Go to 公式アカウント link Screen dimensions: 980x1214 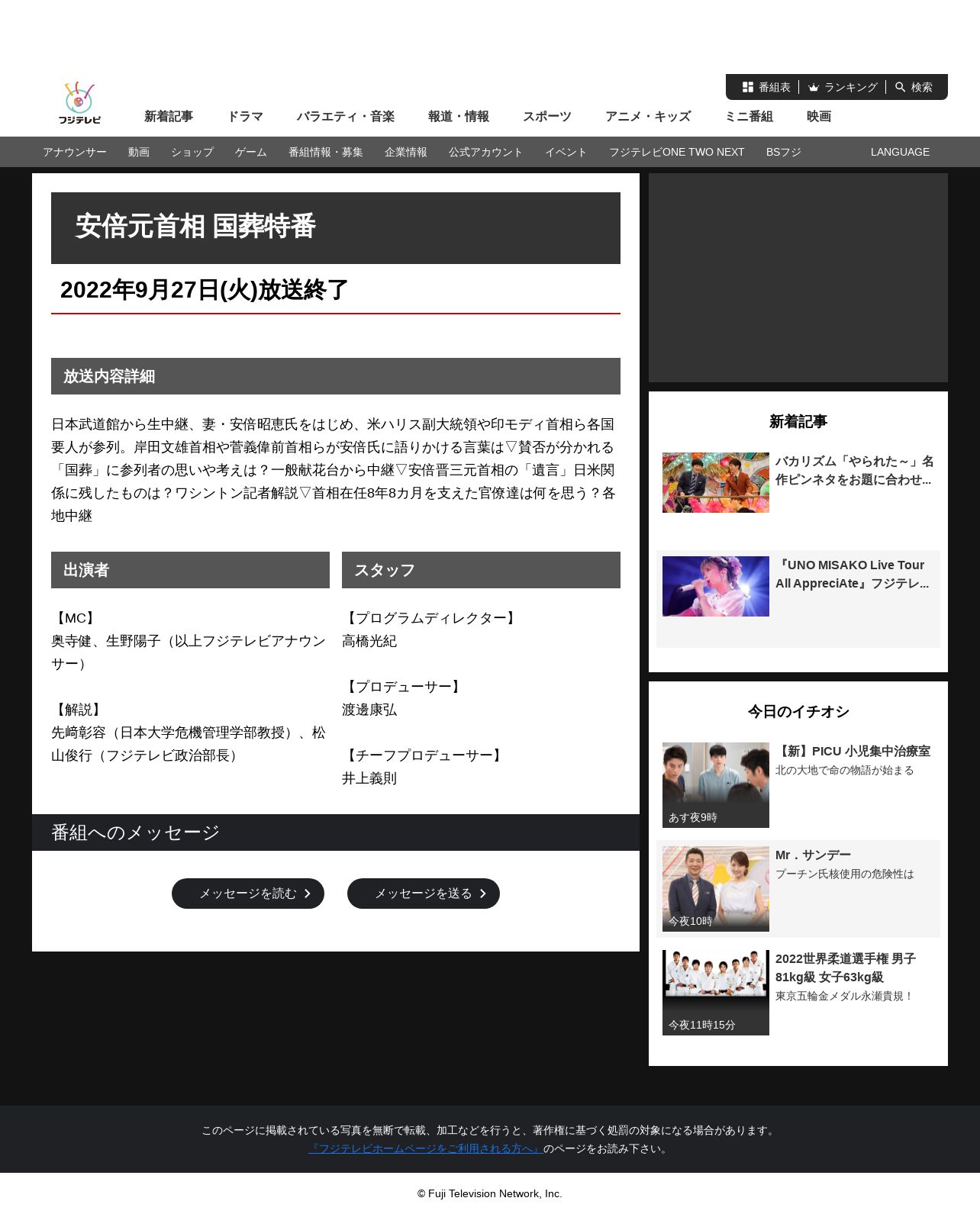point(486,152)
